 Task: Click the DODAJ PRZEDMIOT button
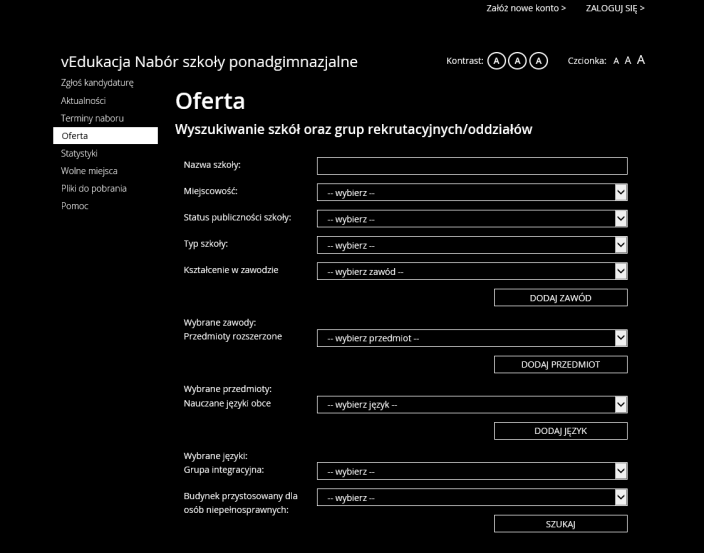point(561,364)
